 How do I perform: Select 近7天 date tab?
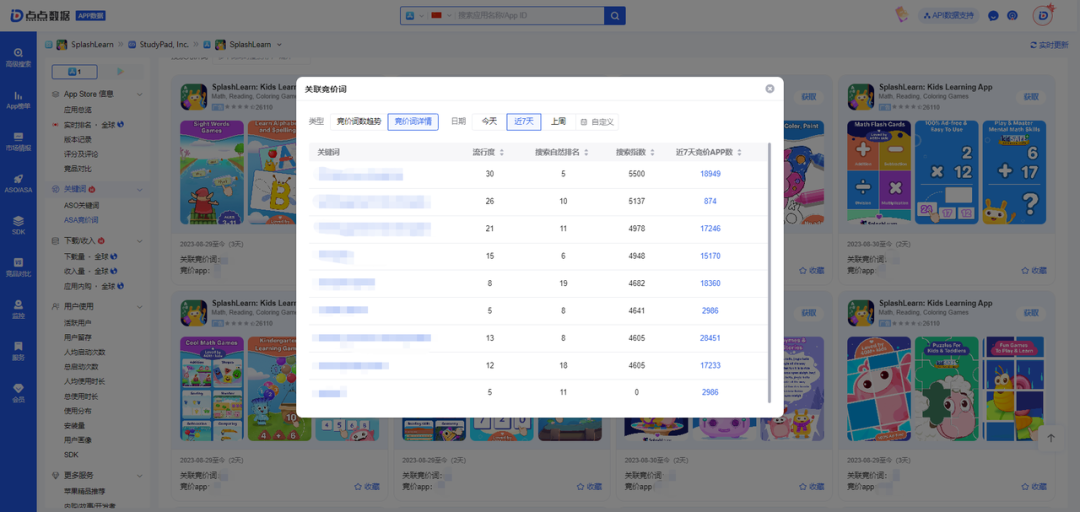coord(523,121)
